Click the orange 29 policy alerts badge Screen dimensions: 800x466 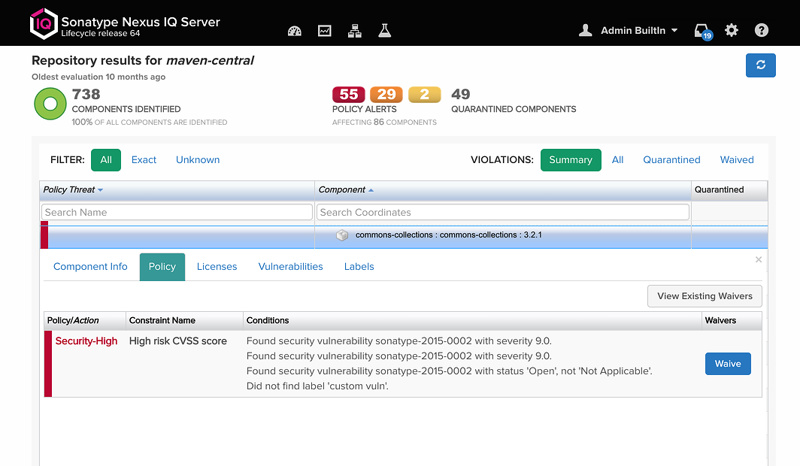point(386,94)
